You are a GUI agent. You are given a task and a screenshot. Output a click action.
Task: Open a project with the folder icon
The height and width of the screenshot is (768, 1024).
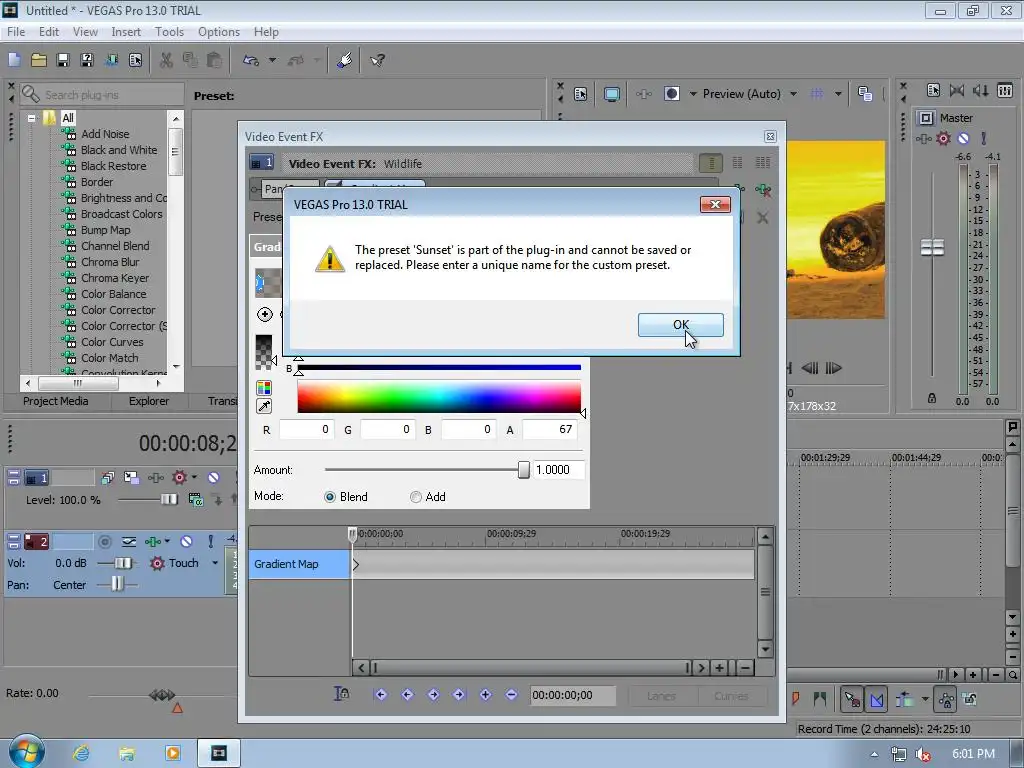coord(39,60)
